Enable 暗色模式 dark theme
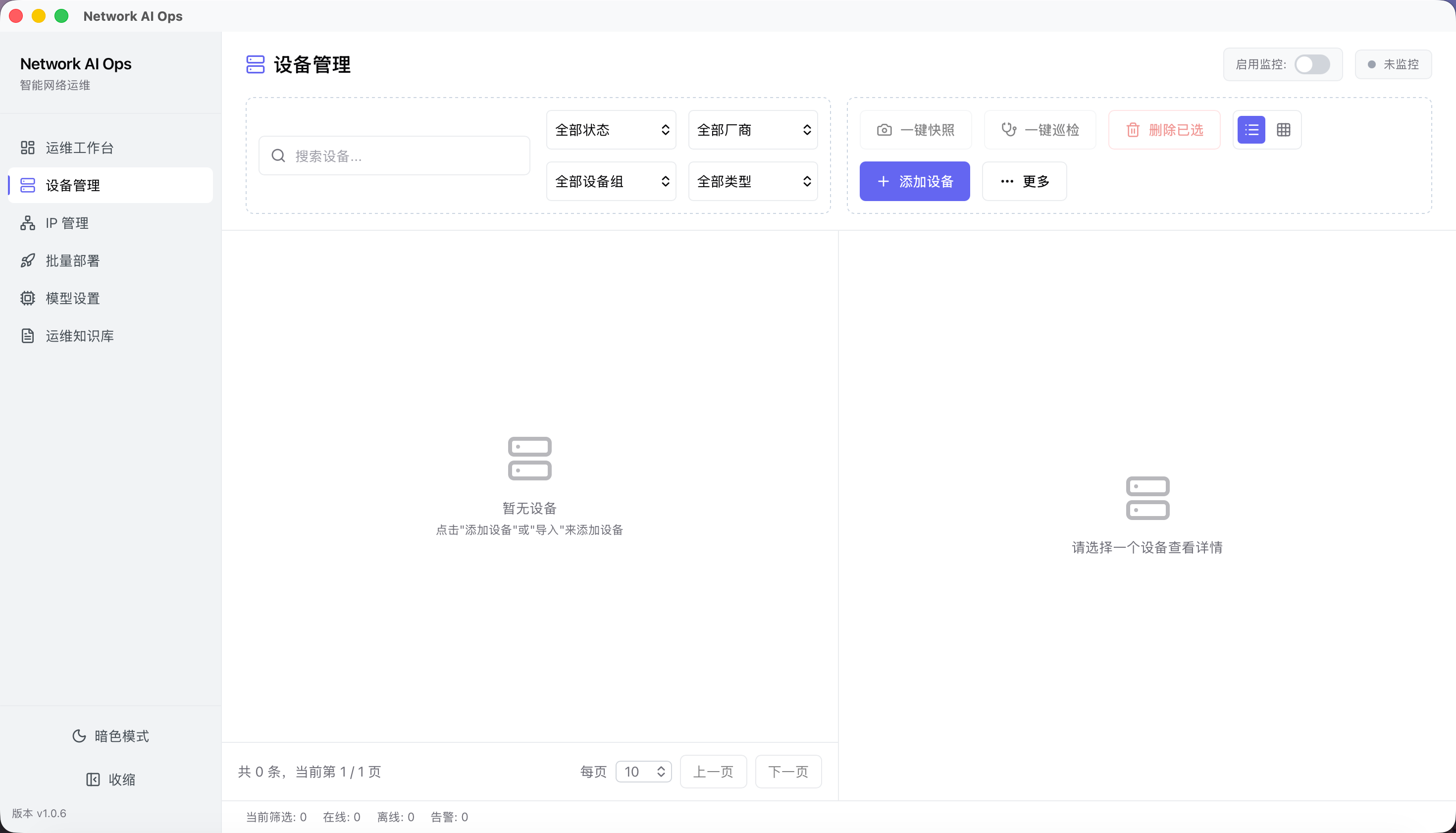 121,736
